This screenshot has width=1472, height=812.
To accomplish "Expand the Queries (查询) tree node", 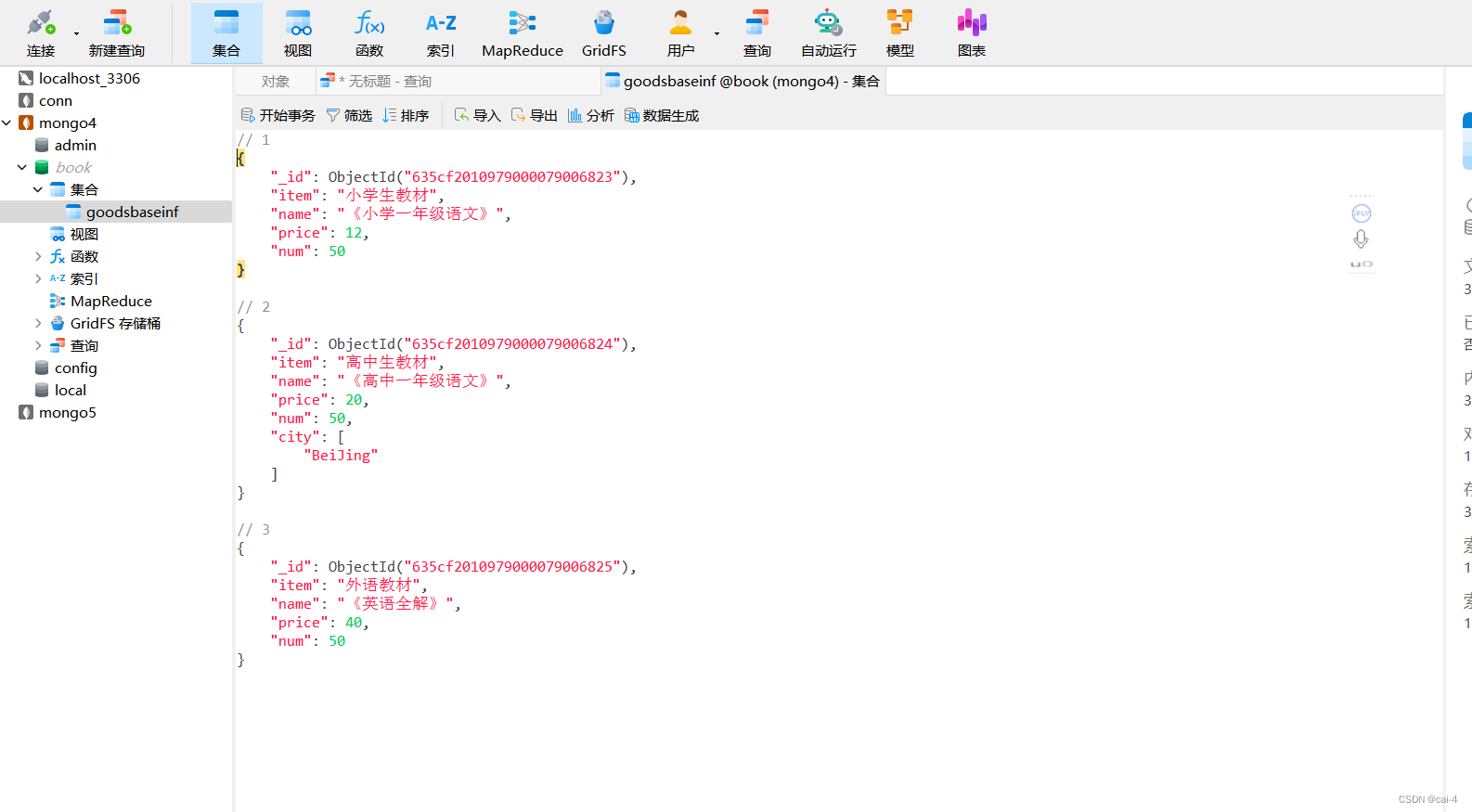I will tap(38, 345).
